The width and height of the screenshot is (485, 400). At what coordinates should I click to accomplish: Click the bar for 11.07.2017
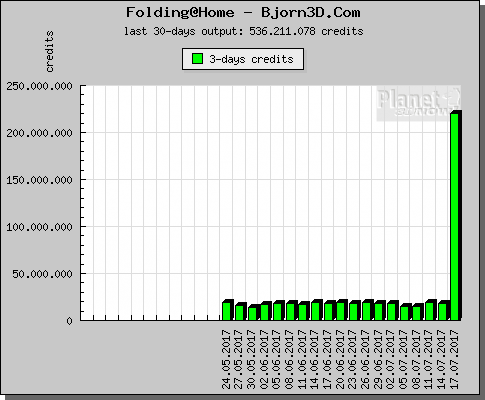(431, 310)
